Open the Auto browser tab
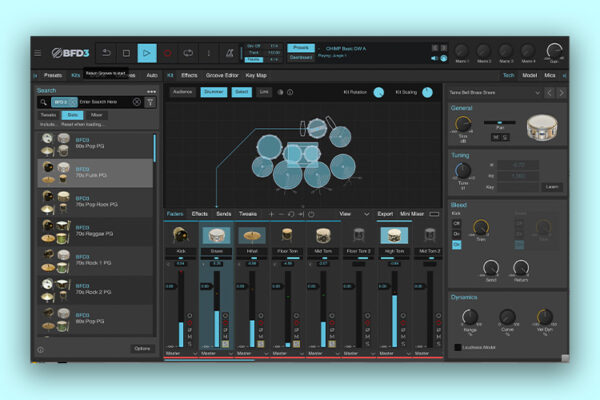This screenshot has height=400, width=600. [x=152, y=75]
